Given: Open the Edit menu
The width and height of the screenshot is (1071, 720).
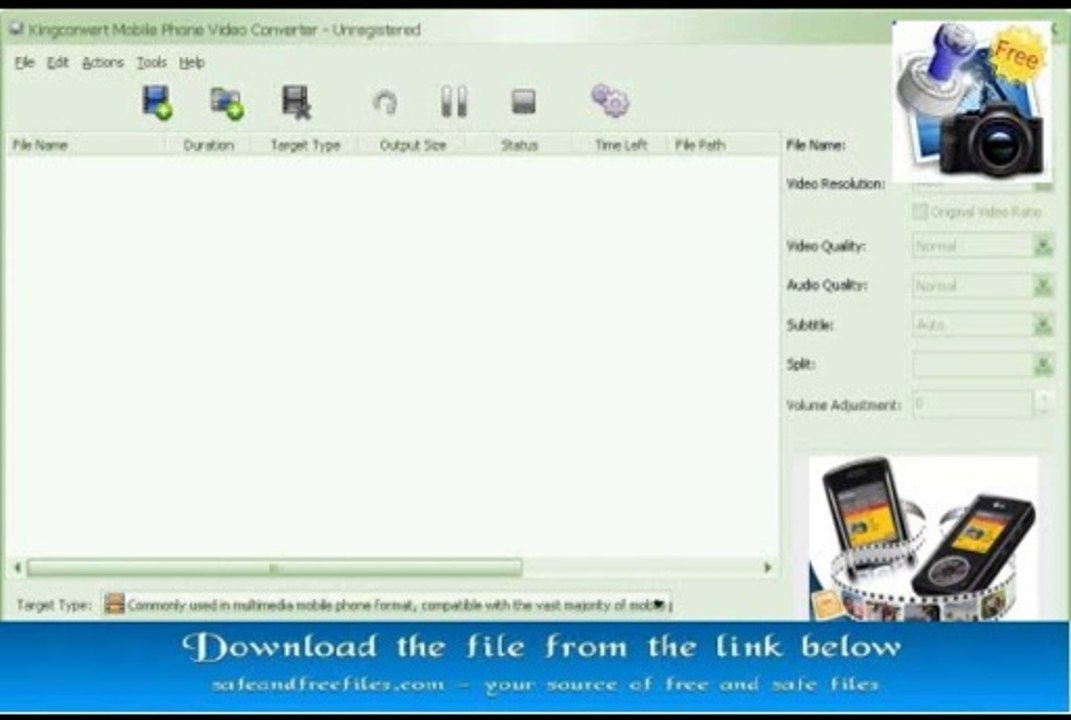Looking at the screenshot, I should click(x=57, y=63).
